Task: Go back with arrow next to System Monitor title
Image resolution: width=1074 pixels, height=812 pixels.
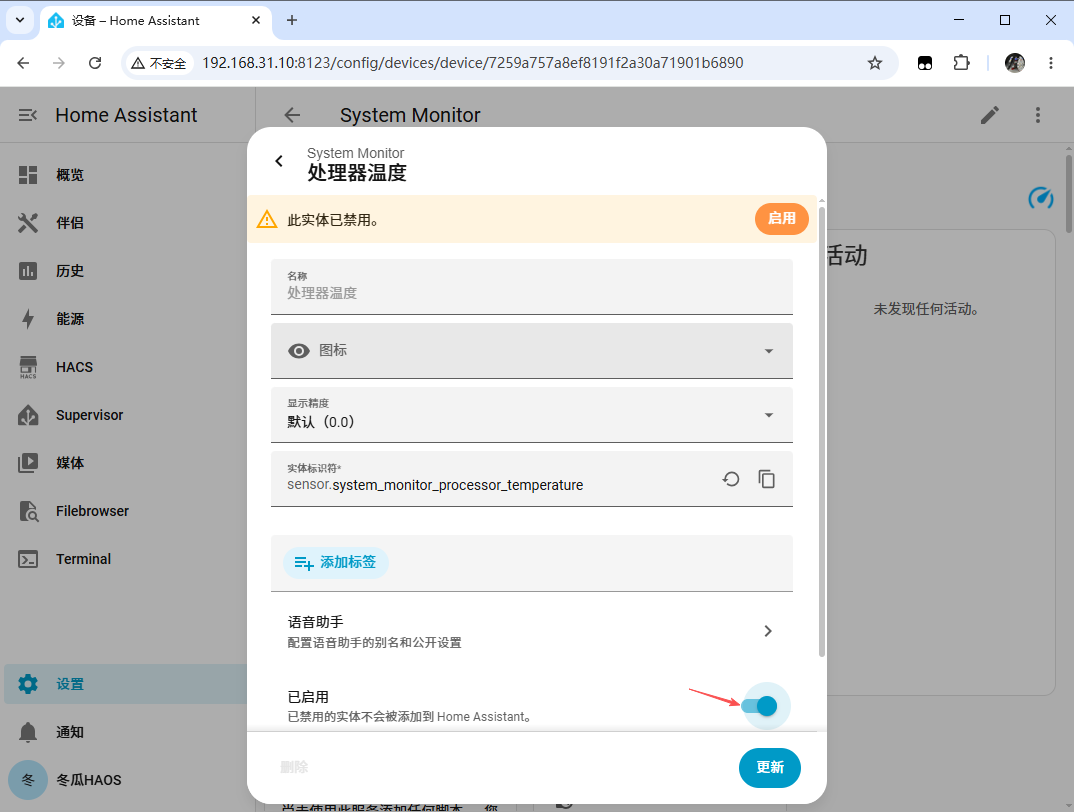Action: [292, 115]
